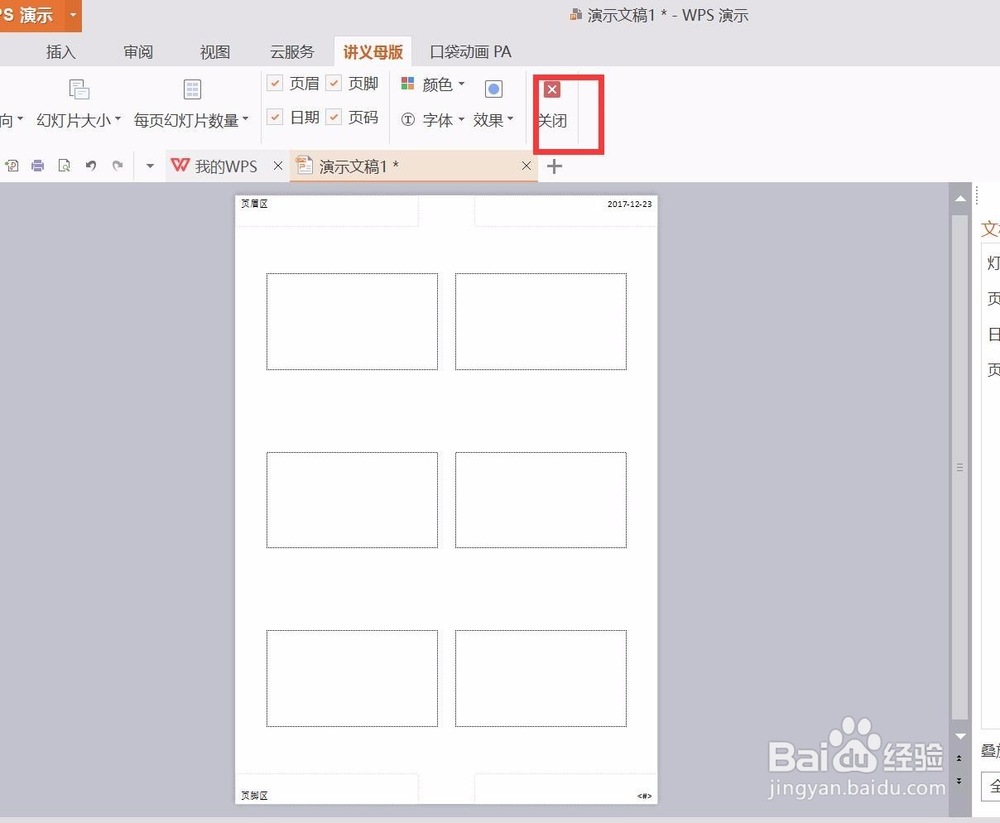The width and height of the screenshot is (1000, 823).
Task: Click the redo arrow icon
Action: pos(117,166)
